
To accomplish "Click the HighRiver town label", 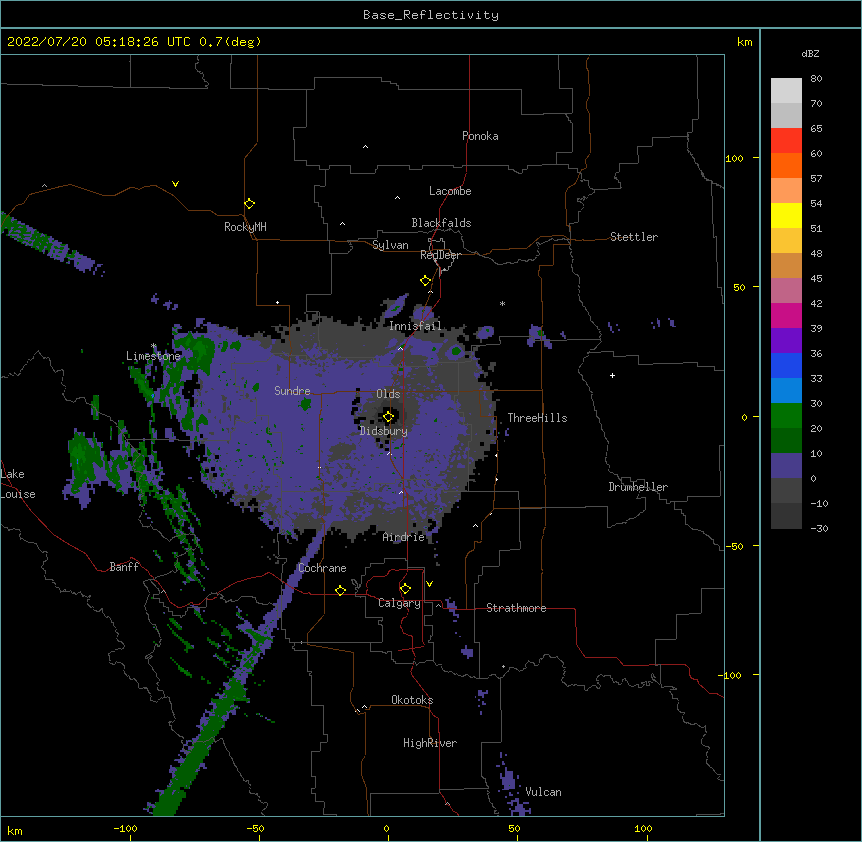I will click(430, 743).
